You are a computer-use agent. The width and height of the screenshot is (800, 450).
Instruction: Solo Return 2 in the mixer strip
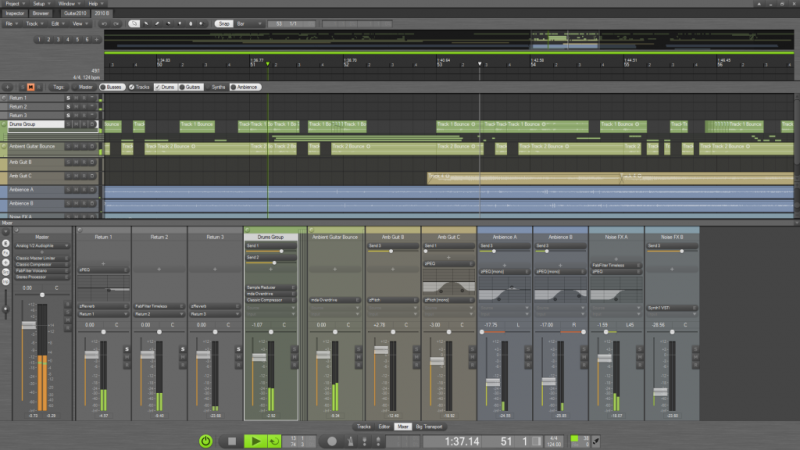pyautogui.click(x=183, y=349)
